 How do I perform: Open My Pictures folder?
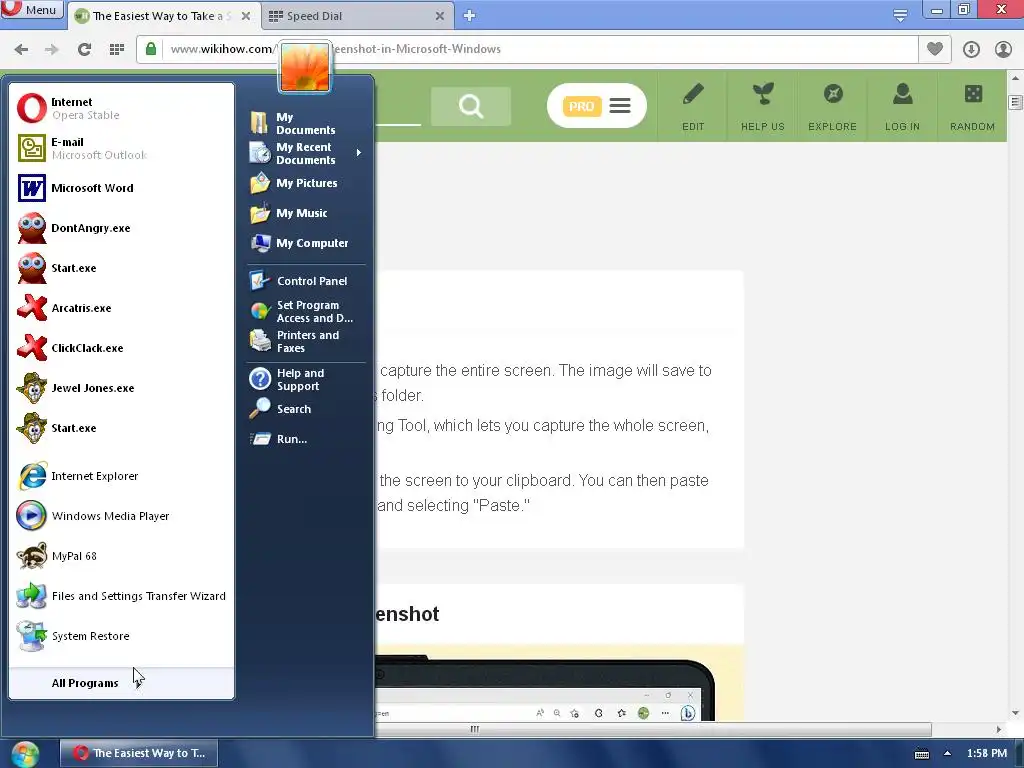tap(306, 183)
